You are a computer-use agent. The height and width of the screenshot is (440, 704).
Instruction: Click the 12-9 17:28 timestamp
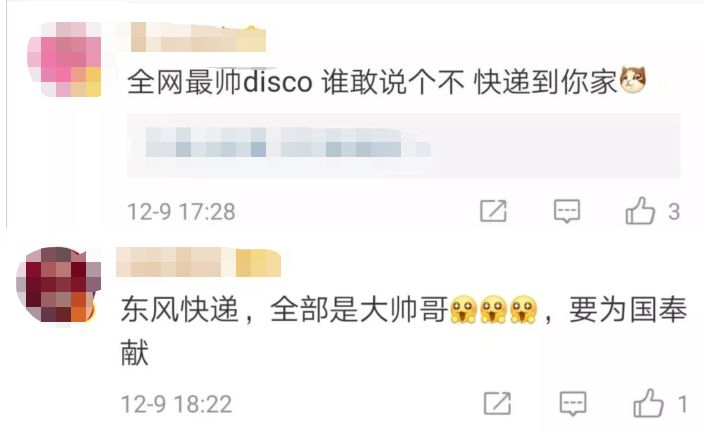coord(181,211)
